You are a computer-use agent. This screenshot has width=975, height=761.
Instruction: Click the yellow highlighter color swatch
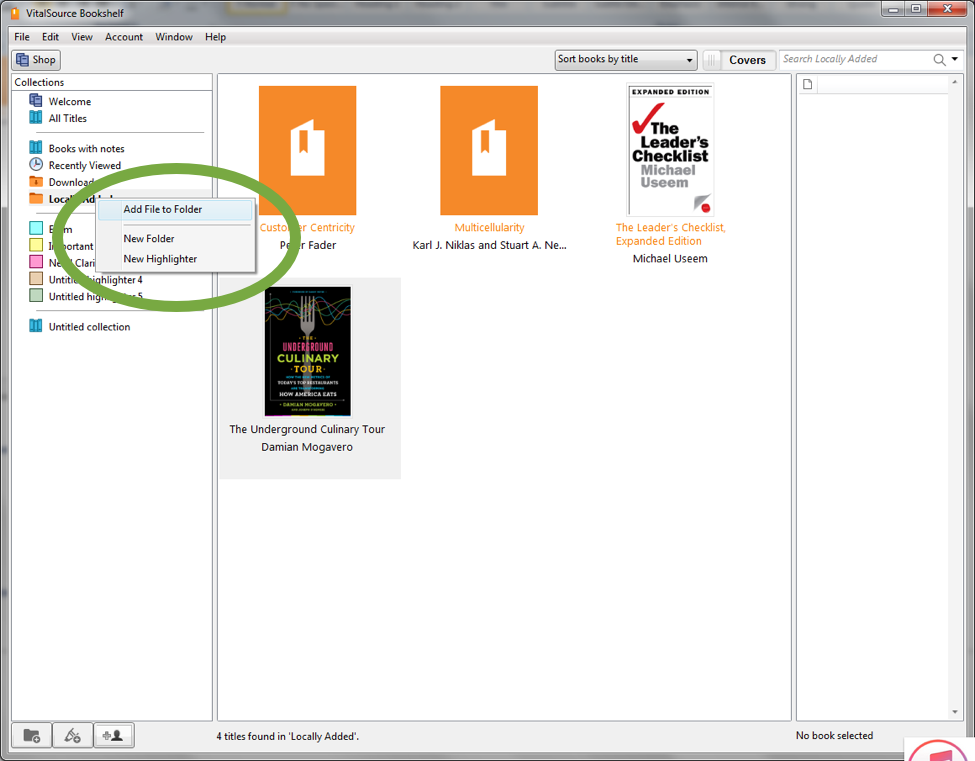click(x=36, y=246)
